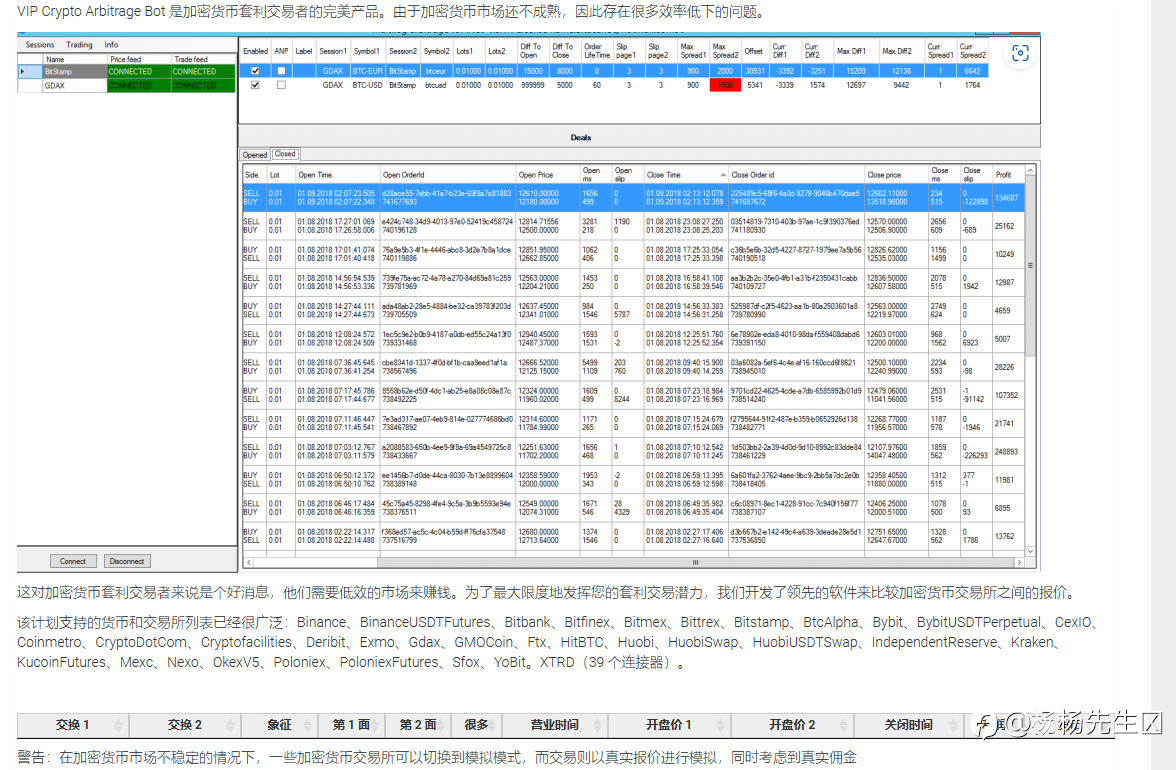This screenshot has height=770, width=1176.
Task: Click the Open OrderId column header
Action: pyautogui.click(x=448, y=175)
